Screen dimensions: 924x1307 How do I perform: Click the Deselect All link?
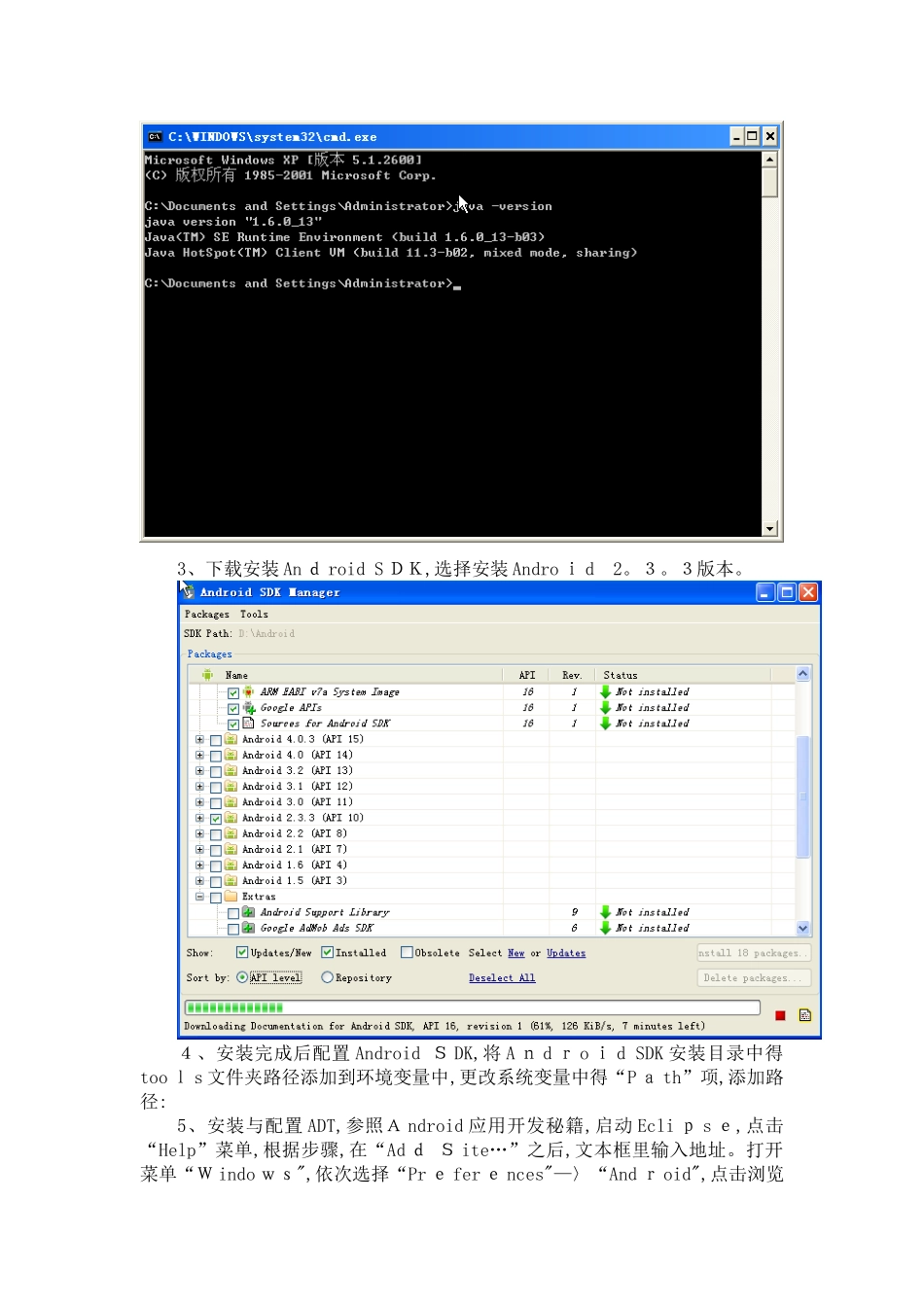click(502, 978)
